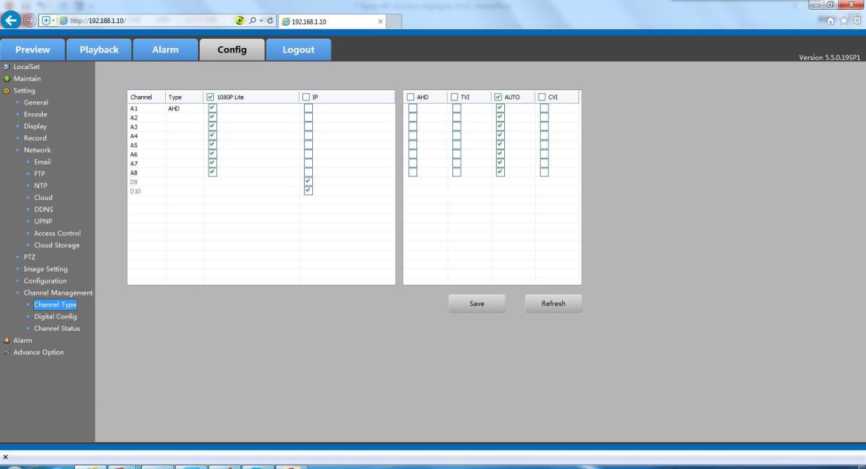Click the browser back arrow button
The height and width of the screenshot is (469, 866).
point(10,20)
